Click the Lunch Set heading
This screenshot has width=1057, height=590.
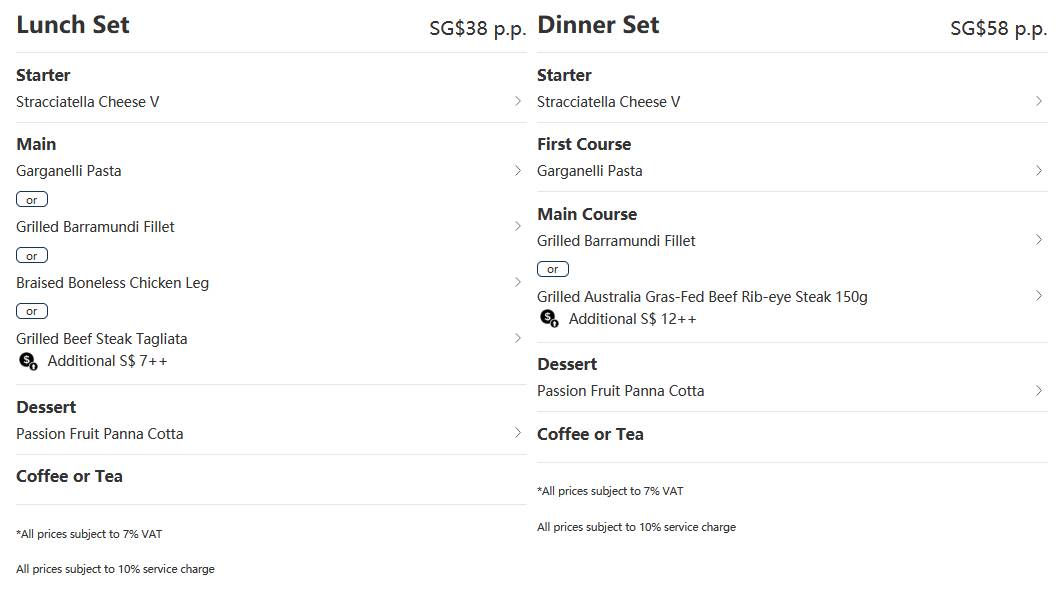(x=73, y=25)
